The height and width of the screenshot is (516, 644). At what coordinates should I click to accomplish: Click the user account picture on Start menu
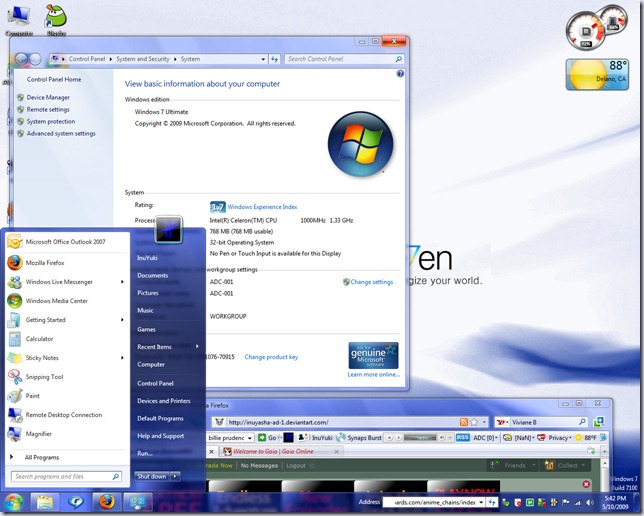coord(169,229)
